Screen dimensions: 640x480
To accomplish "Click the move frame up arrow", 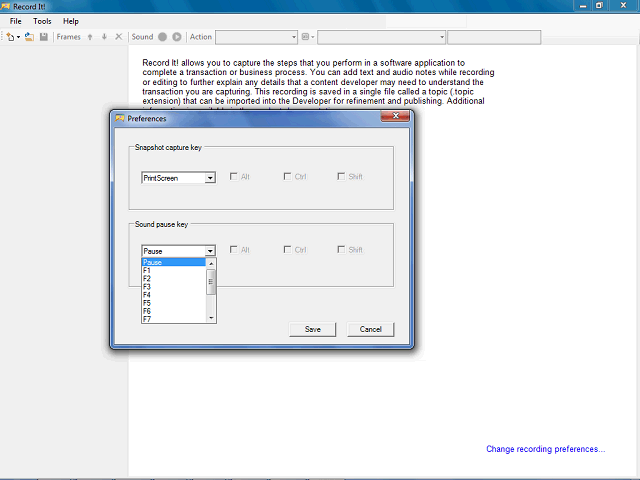I will point(90,37).
